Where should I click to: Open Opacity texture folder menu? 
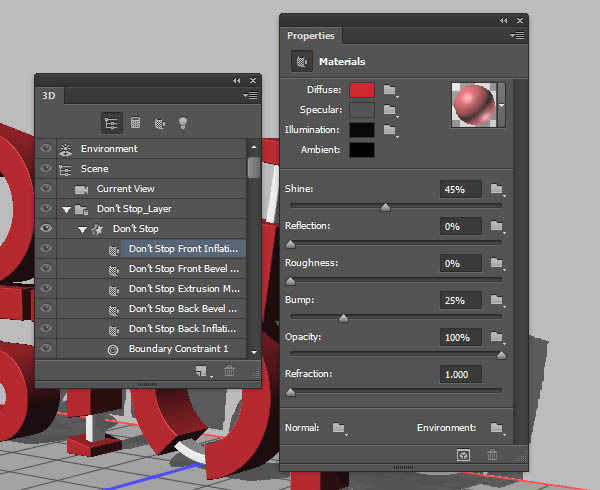coord(497,337)
